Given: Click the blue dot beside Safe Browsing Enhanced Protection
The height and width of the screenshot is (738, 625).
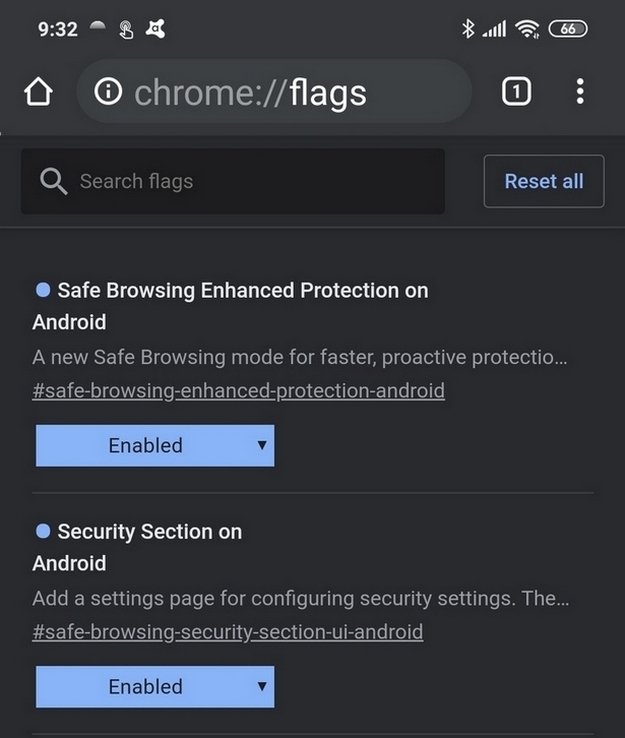Looking at the screenshot, I should (x=43, y=290).
